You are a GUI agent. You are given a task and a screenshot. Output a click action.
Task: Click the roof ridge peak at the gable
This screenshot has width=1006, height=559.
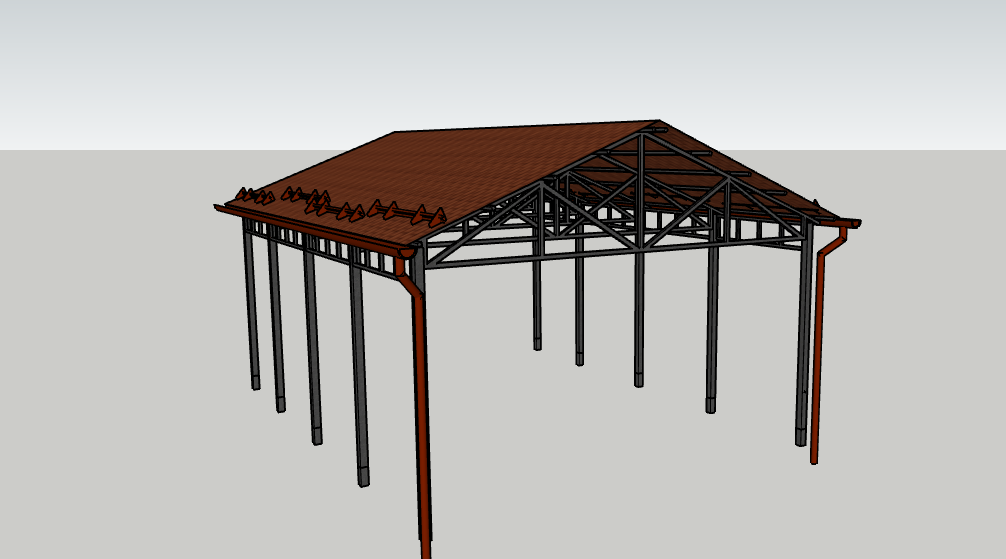(657, 124)
